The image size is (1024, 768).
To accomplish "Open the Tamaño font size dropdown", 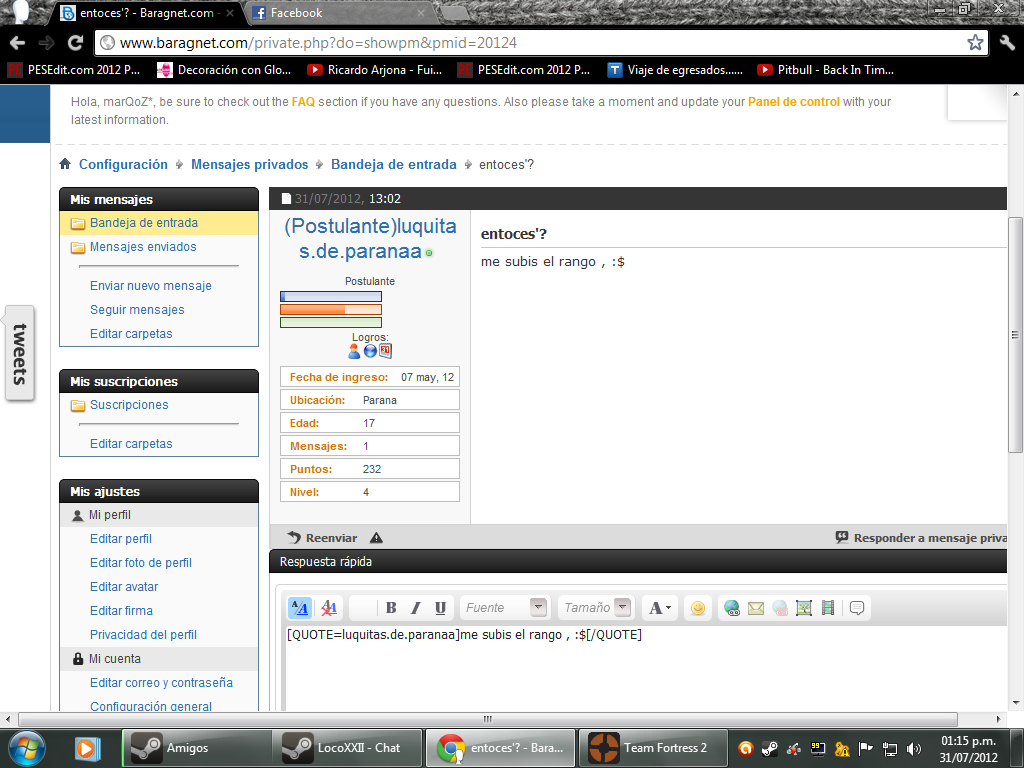I will [x=596, y=608].
